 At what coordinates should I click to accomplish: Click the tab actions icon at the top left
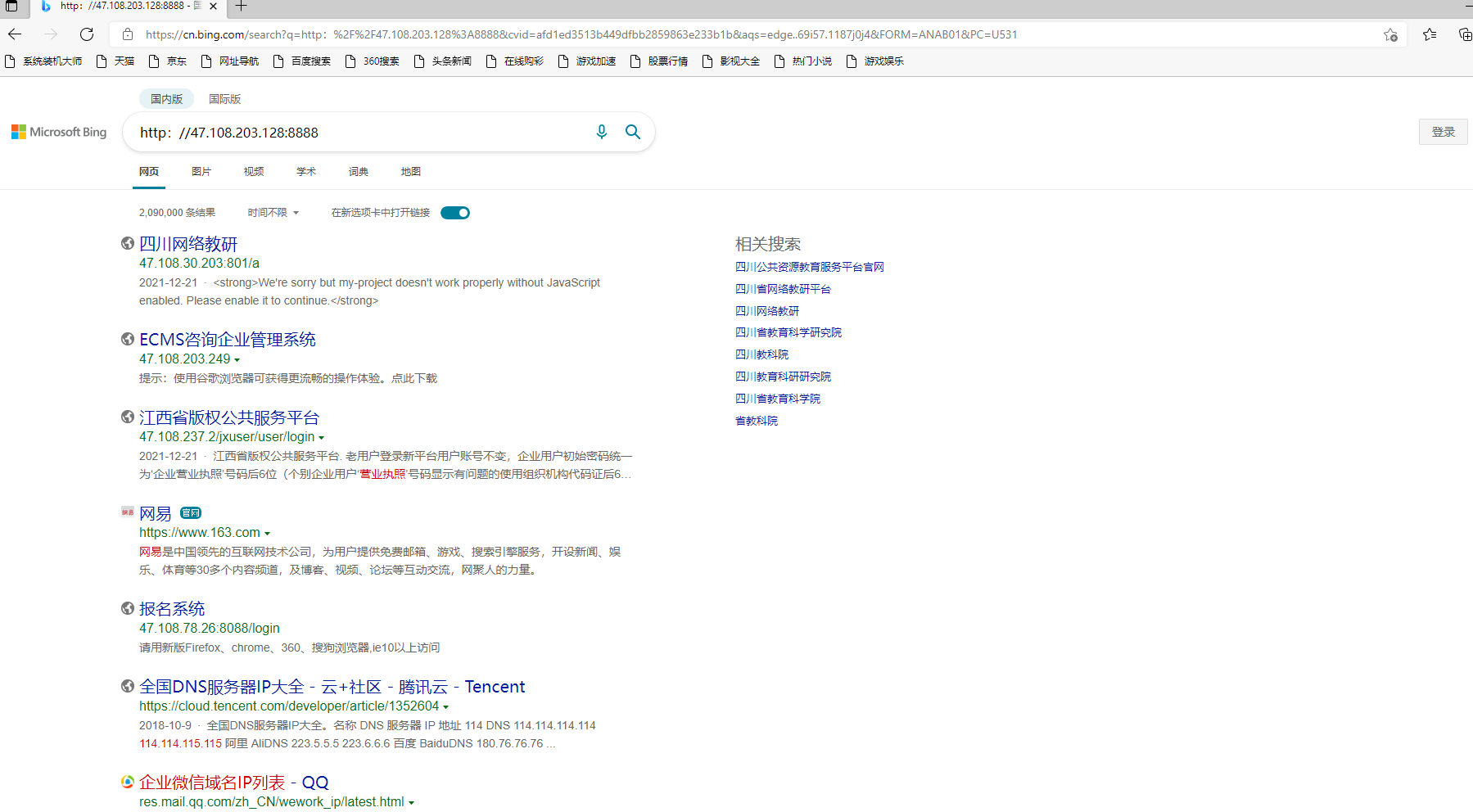11,6
